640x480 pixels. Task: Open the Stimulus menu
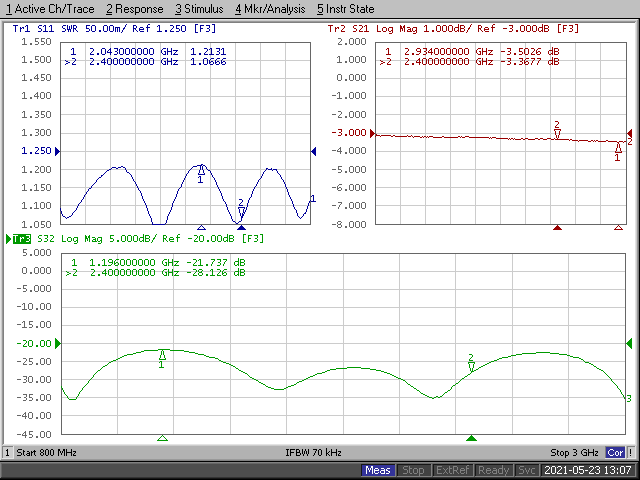tap(199, 9)
